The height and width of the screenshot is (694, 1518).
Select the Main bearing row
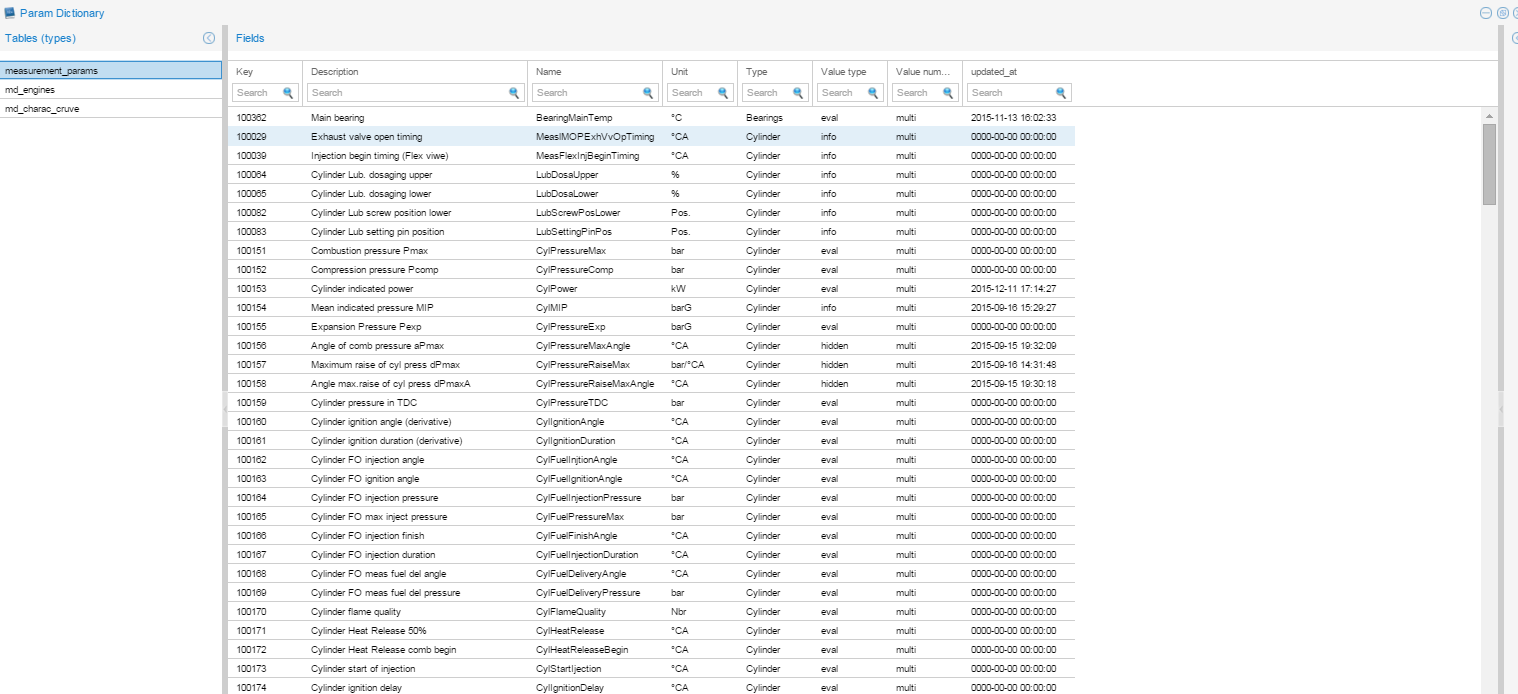click(x=337, y=118)
